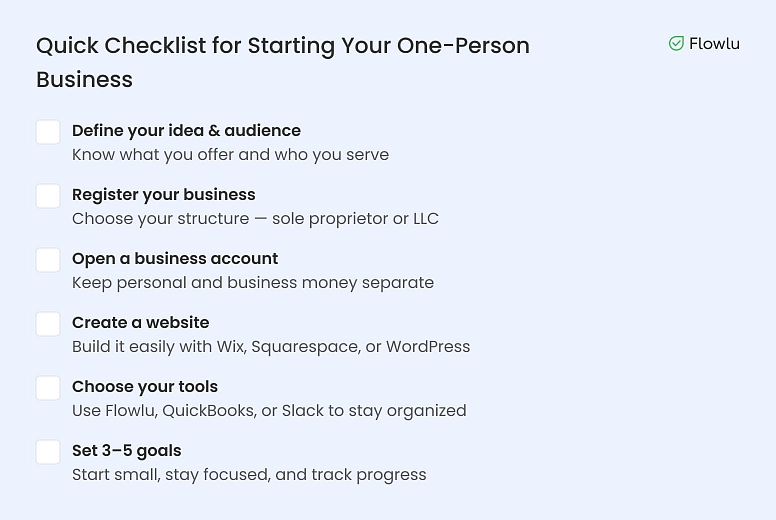Mark 'Open a business account' as done
This screenshot has width=776, height=520.
(48, 260)
